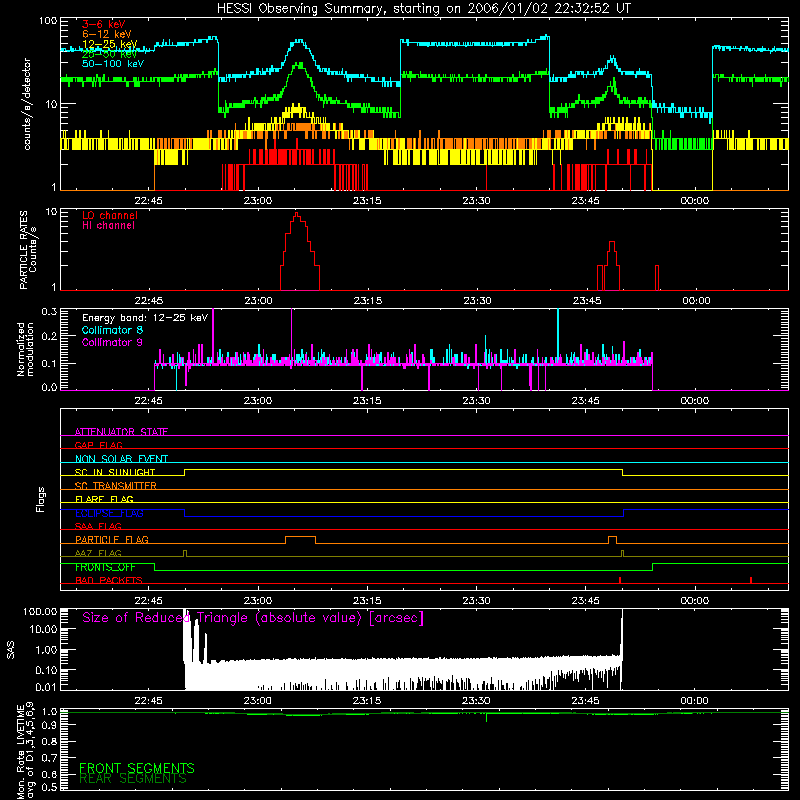Click the Normalized modulation axis label
This screenshot has width=800, height=800.
(x=26, y=349)
